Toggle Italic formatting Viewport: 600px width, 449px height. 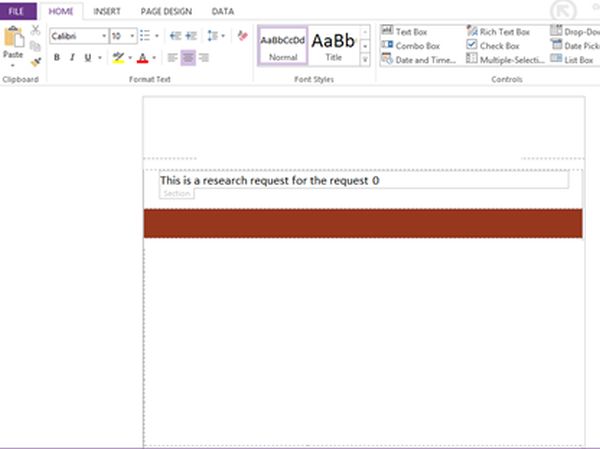pos(72,57)
